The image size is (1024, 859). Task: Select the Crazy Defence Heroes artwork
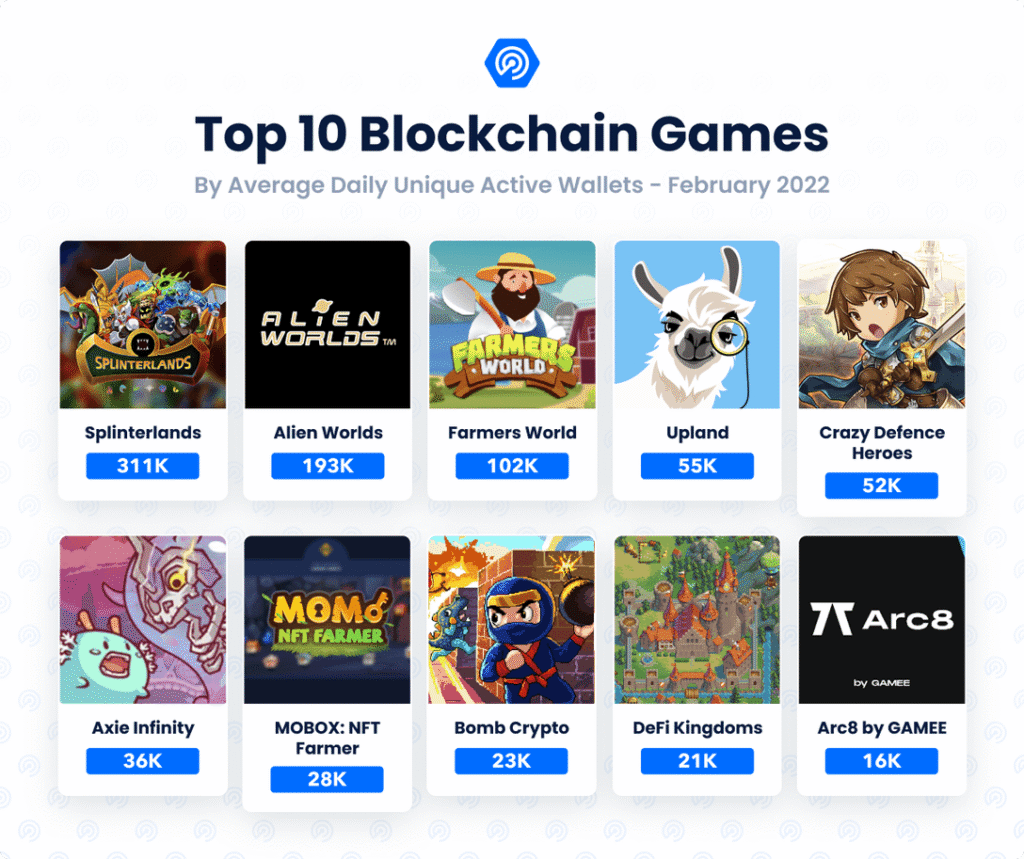click(881, 324)
